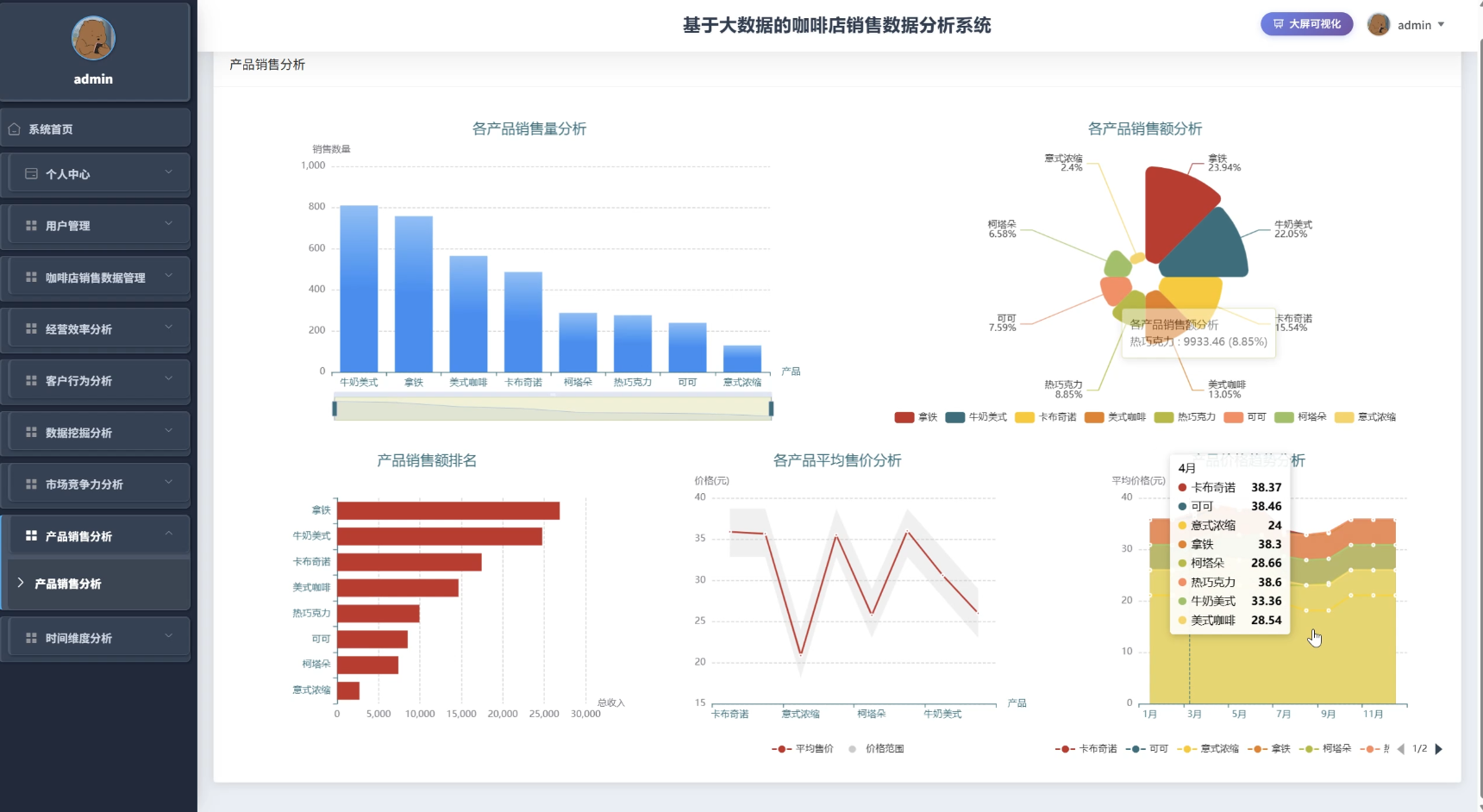
Task: Click the left handle of the bar chart zoom slider
Action: [335, 409]
